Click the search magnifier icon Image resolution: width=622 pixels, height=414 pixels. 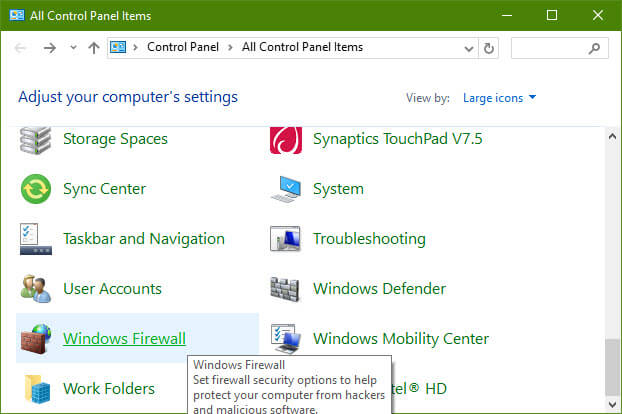[594, 48]
